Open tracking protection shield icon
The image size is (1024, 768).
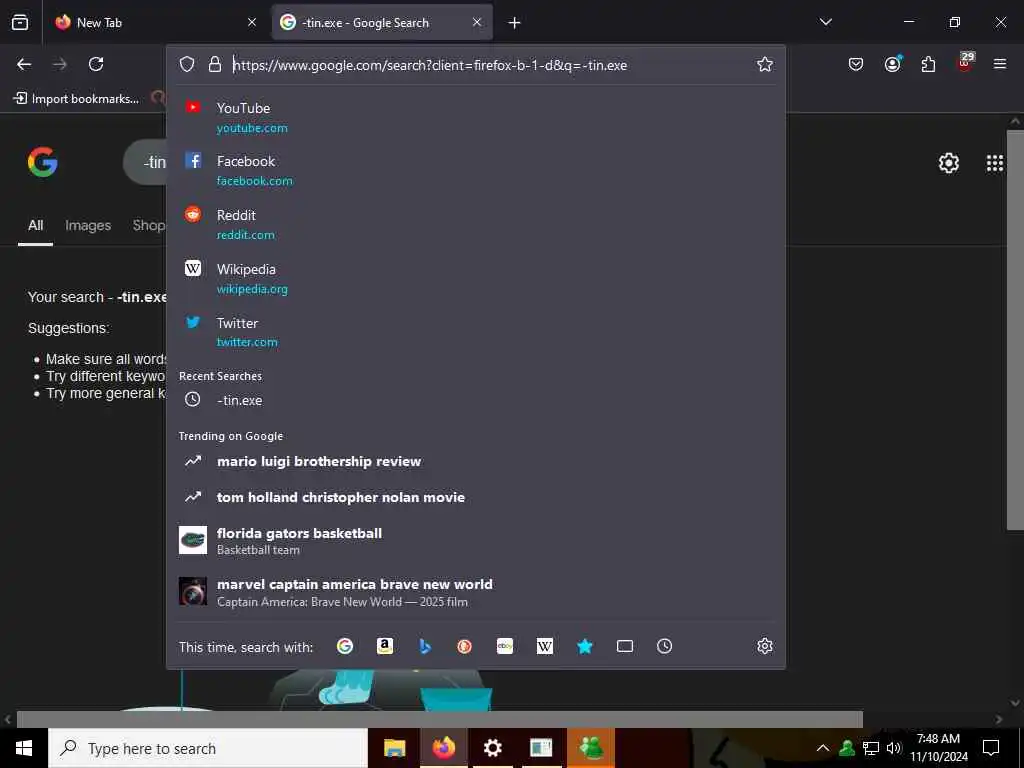coord(187,64)
